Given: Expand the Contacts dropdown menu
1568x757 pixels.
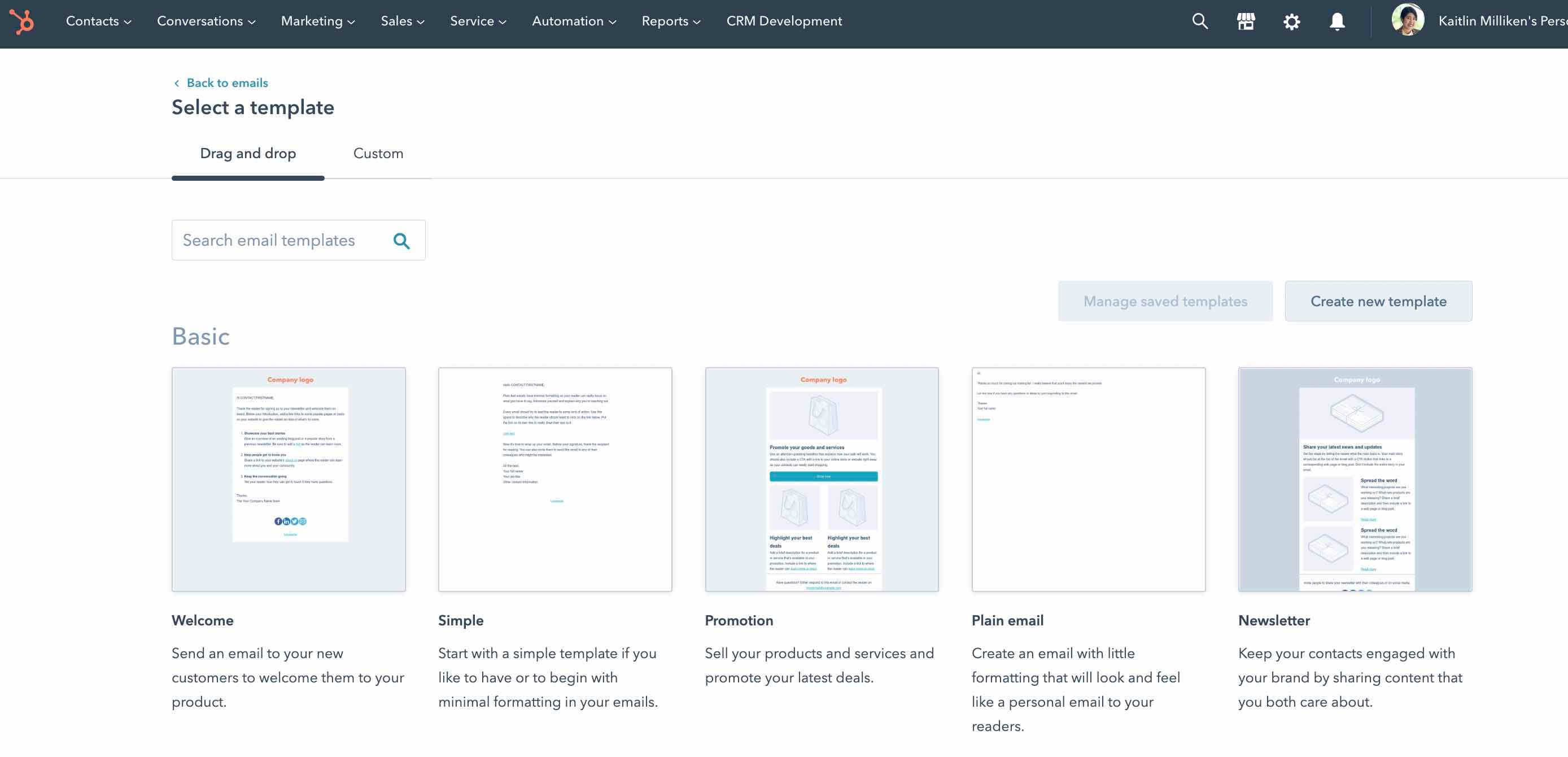Looking at the screenshot, I should coord(98,21).
